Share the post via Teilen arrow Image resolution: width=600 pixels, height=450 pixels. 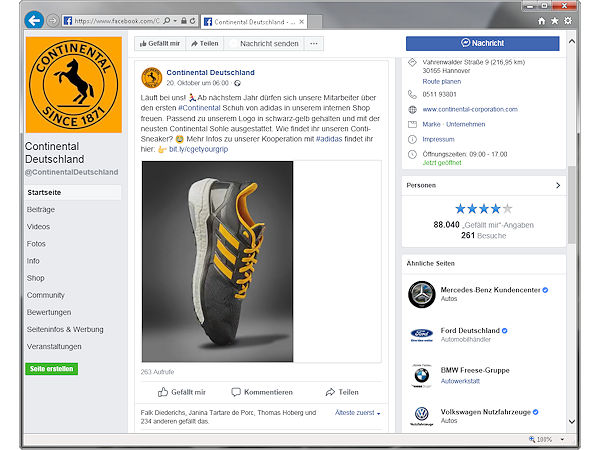(342, 392)
